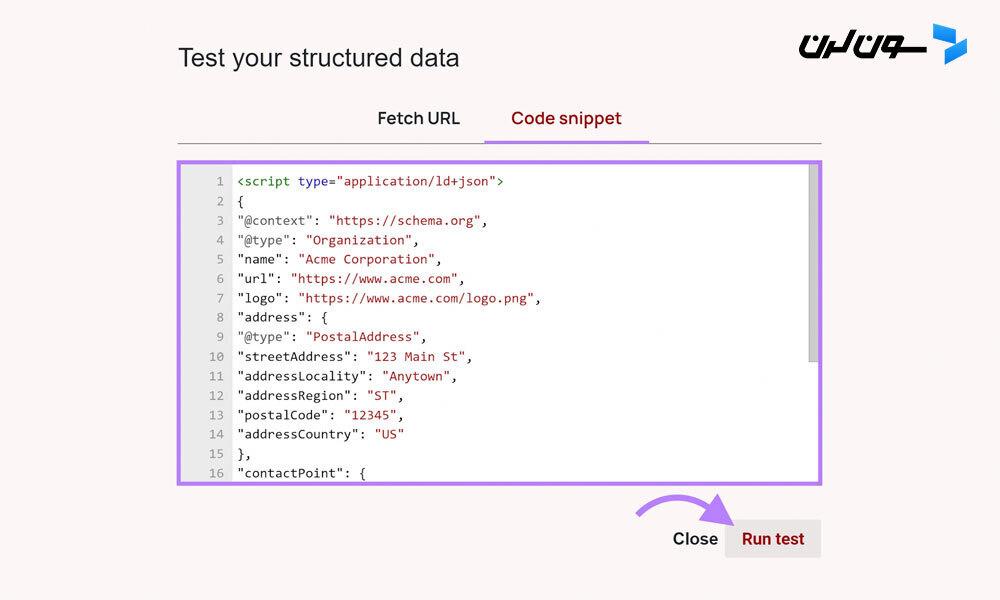Click the "logo" logo.png URL line
This screenshot has height=600, width=1000.
click(389, 298)
